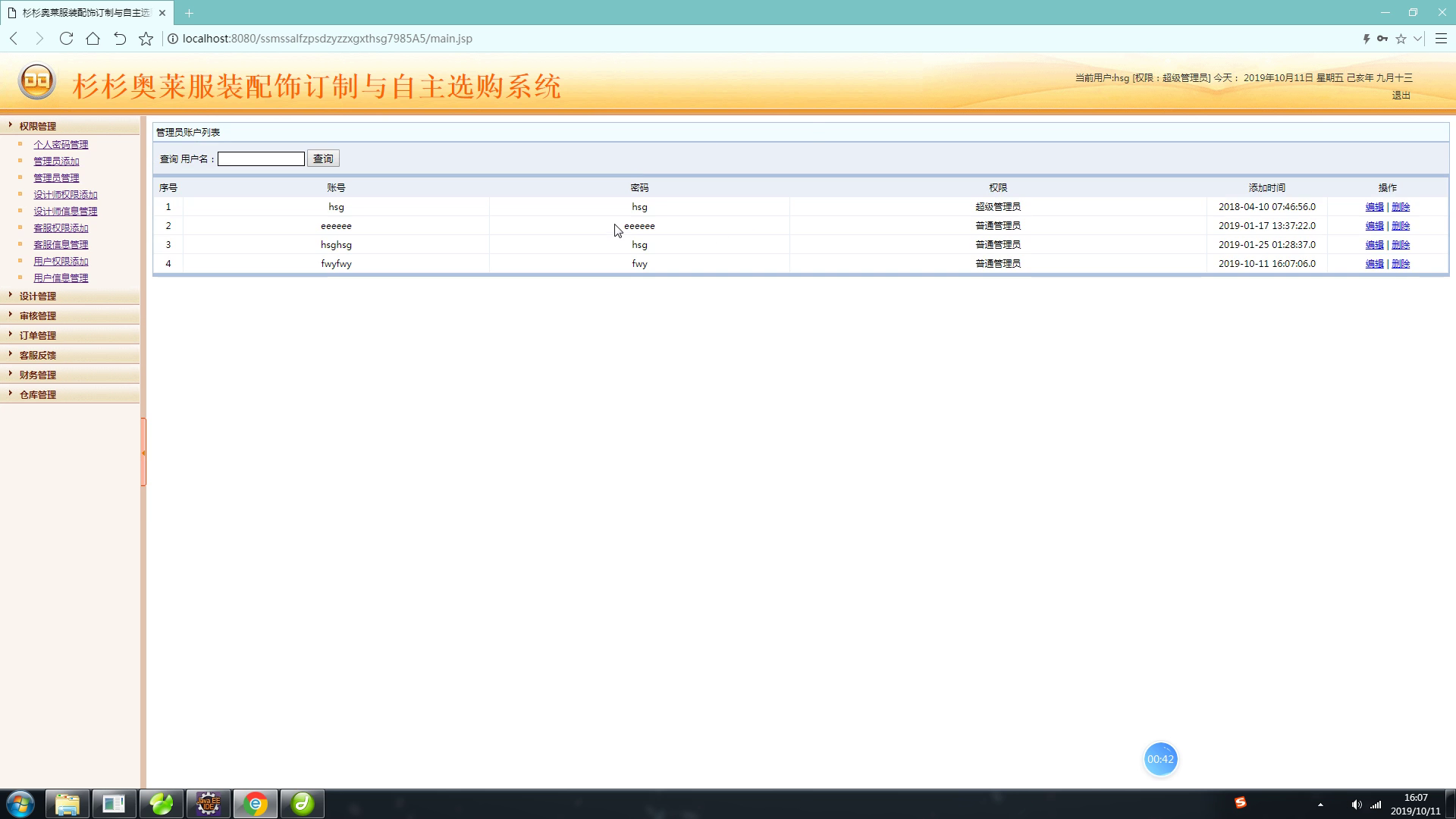Open 设计师信息管理 in sidebar
Viewport: 1456px width, 819px height.
coord(65,211)
